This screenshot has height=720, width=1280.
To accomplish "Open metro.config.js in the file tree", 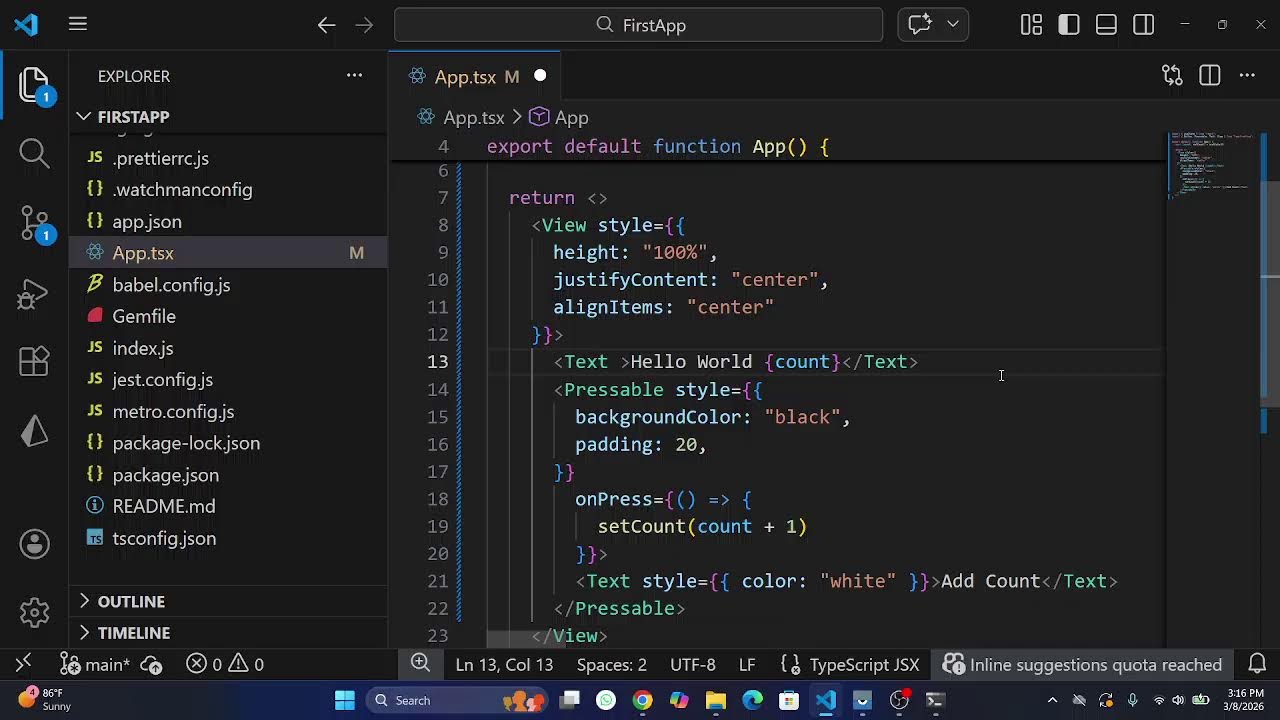I will (x=228, y=411).
